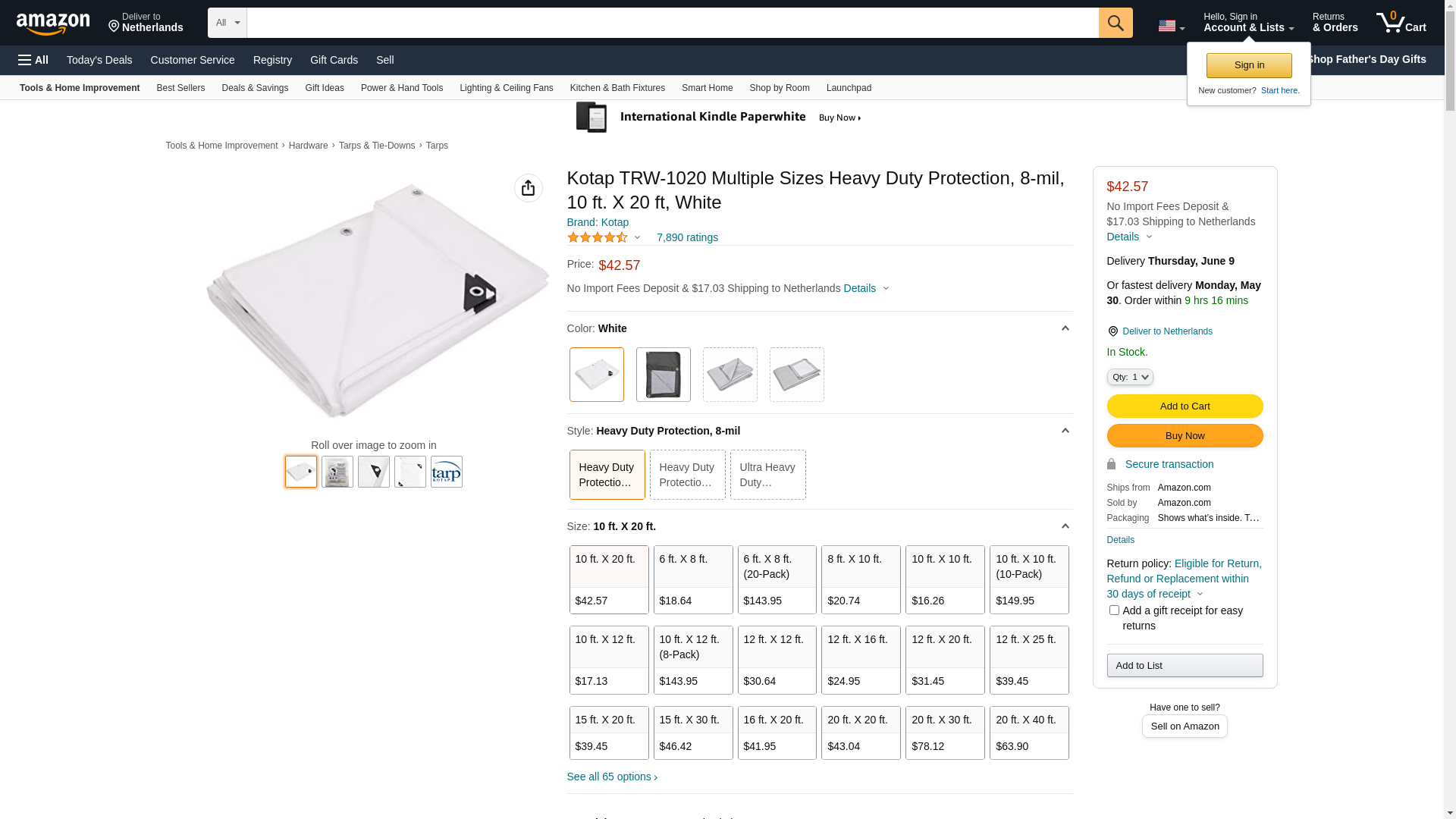Choose the Ultra Heavy Duty style option
The width and height of the screenshot is (1456, 819).
coord(767,475)
